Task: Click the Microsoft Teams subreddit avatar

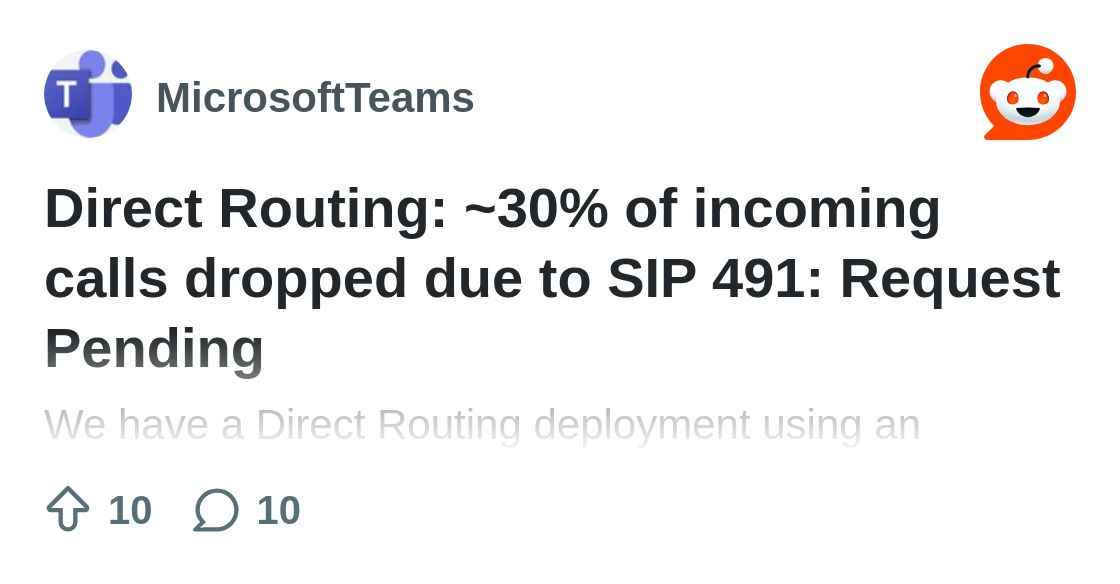Action: coord(88,95)
